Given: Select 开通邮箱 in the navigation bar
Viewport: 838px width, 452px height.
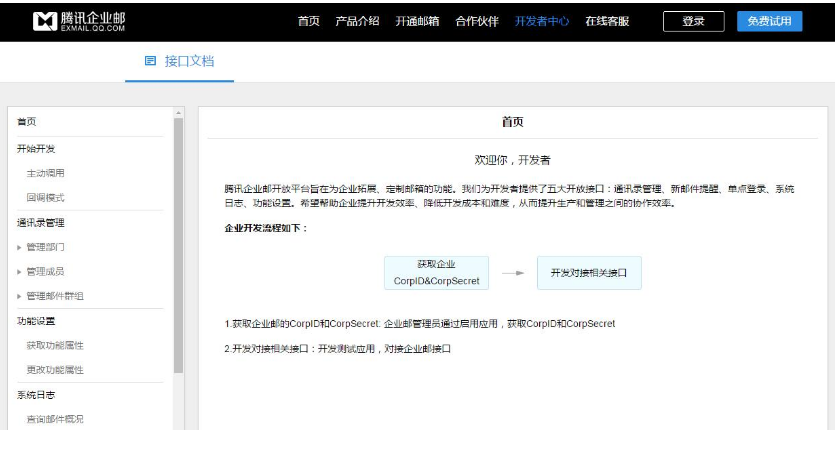Looking at the screenshot, I should click(x=417, y=21).
